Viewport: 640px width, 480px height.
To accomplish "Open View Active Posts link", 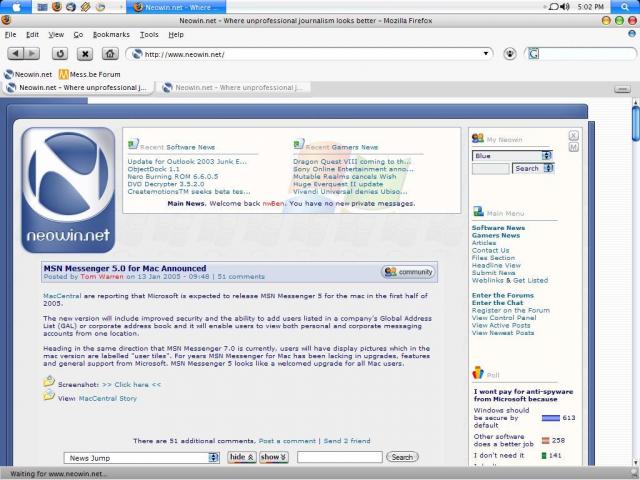I will coord(501,325).
